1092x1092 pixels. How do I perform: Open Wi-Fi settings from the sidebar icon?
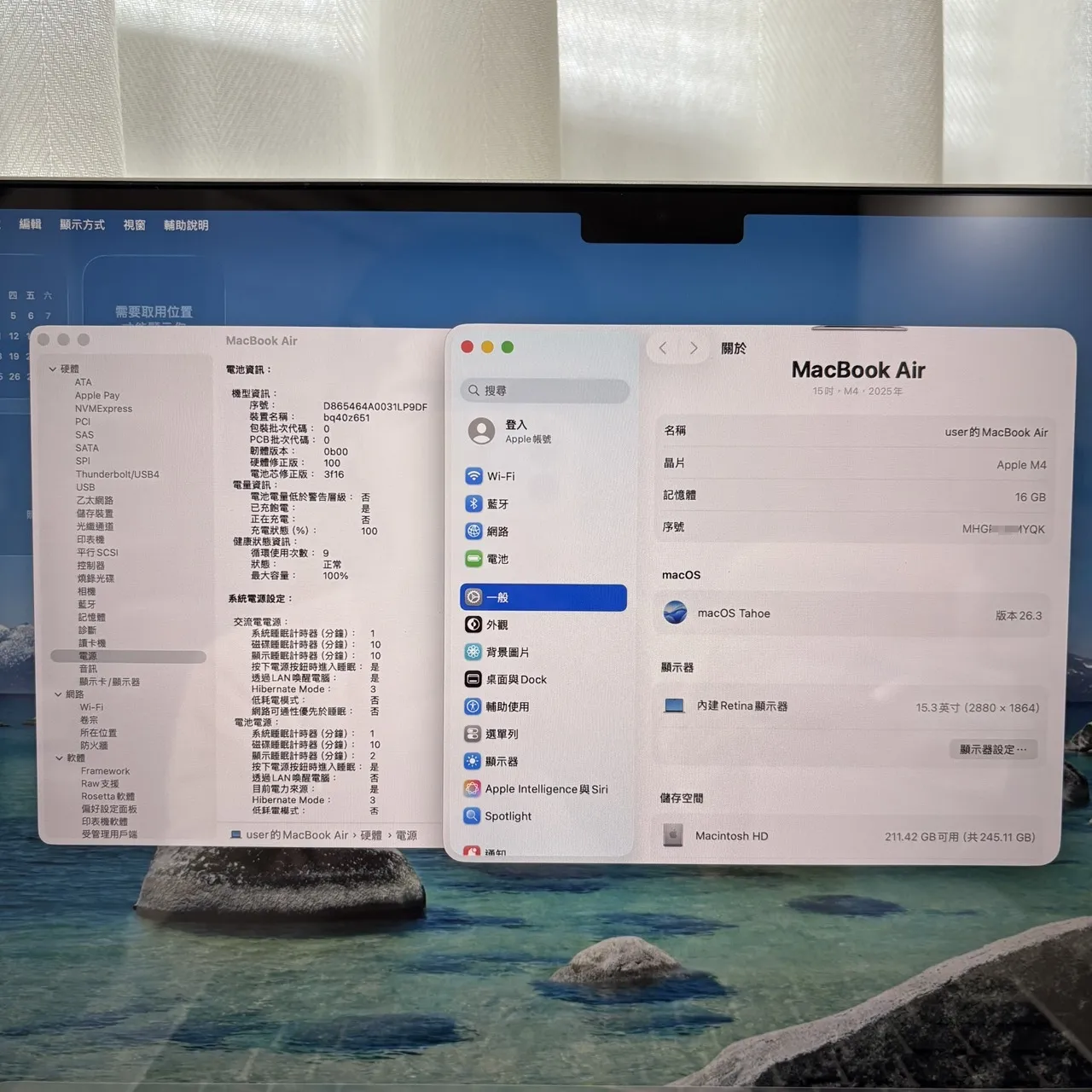(475, 476)
